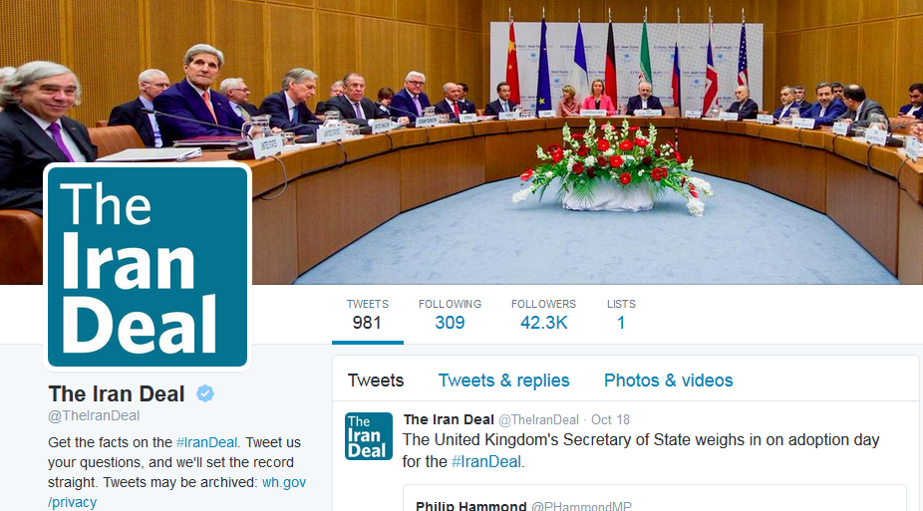
Task: Click @TheIranDeal handle in the tweet header
Action: click(x=539, y=420)
